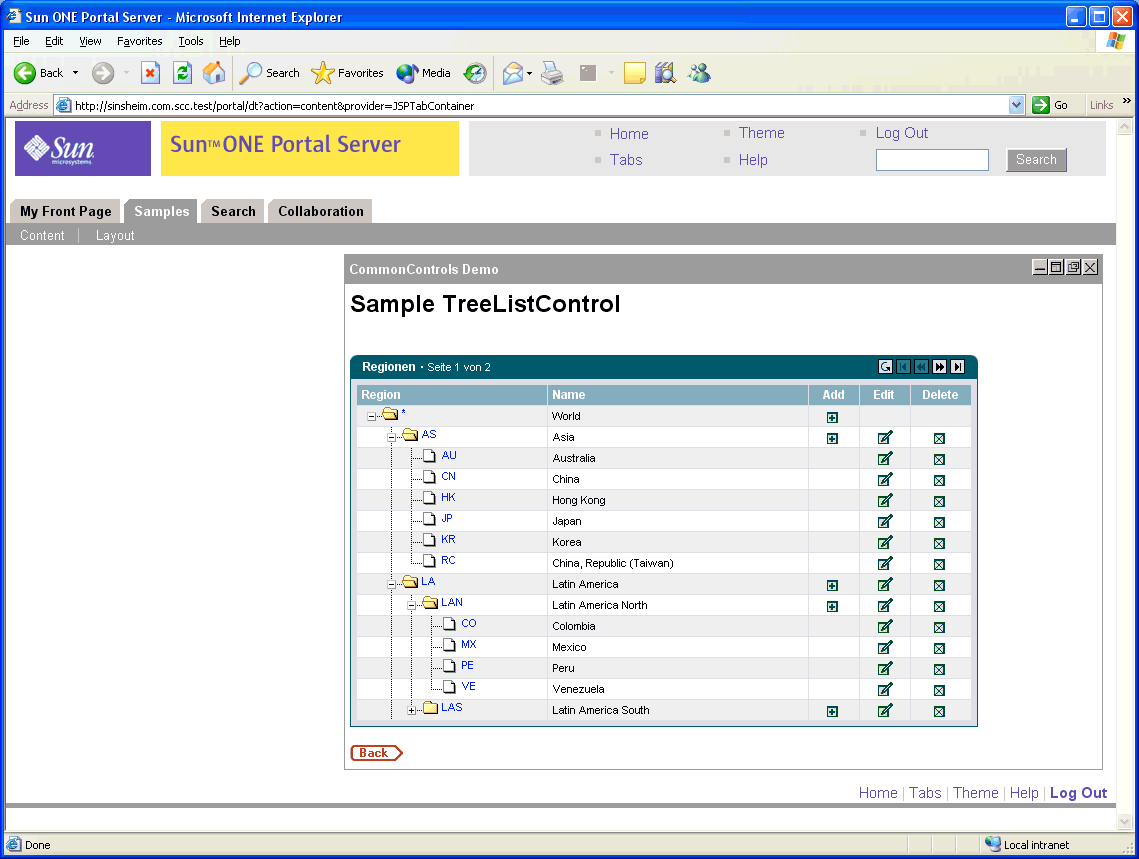Image resolution: width=1139 pixels, height=859 pixels.
Task: Open the Mail toolbar icon
Action: tap(513, 73)
